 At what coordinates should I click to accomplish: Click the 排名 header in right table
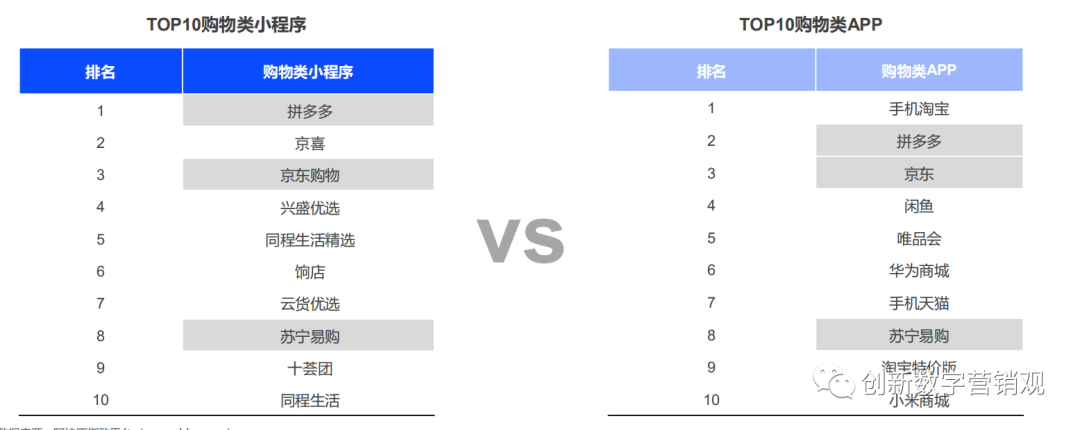712,70
